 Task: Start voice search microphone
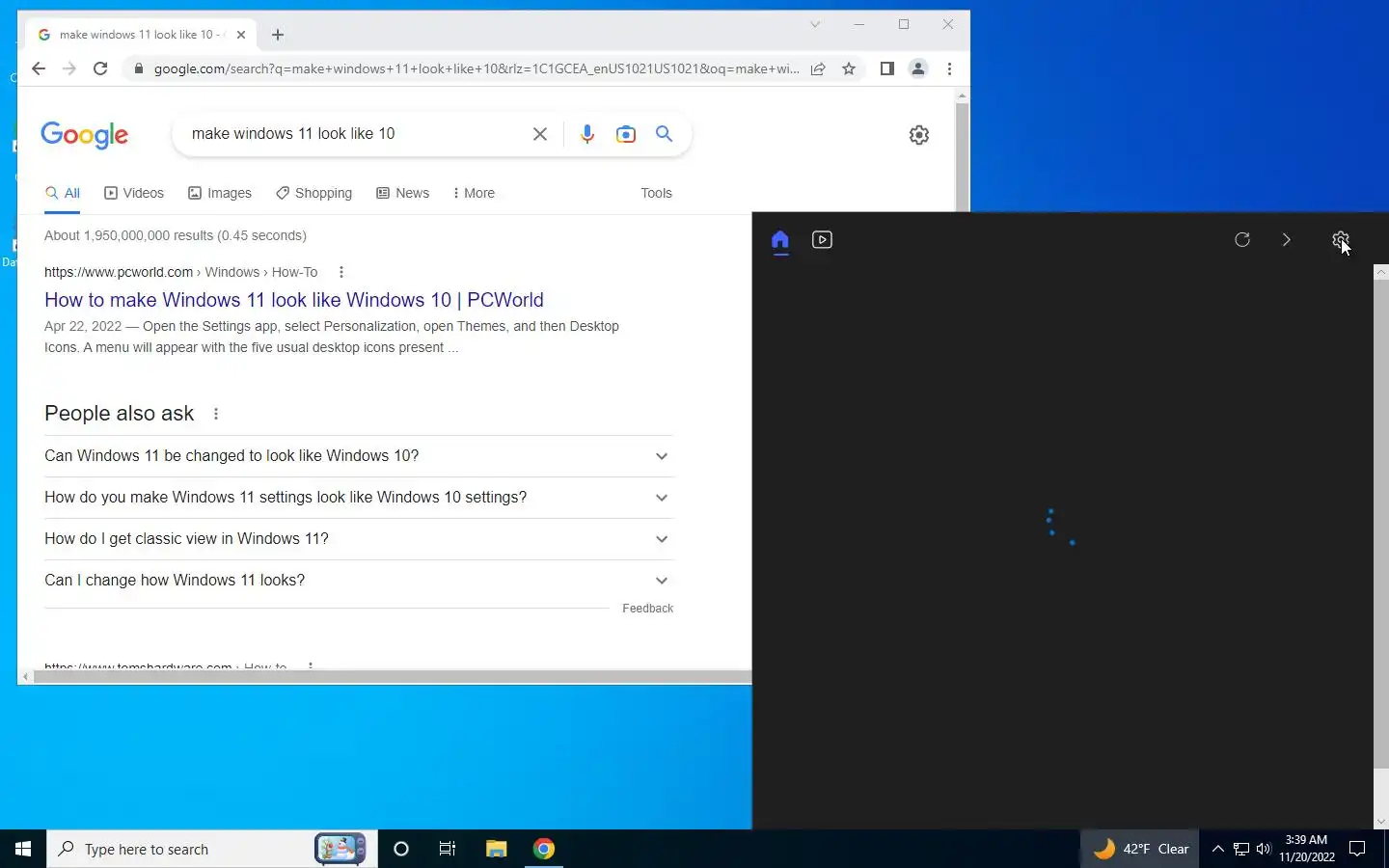click(586, 134)
